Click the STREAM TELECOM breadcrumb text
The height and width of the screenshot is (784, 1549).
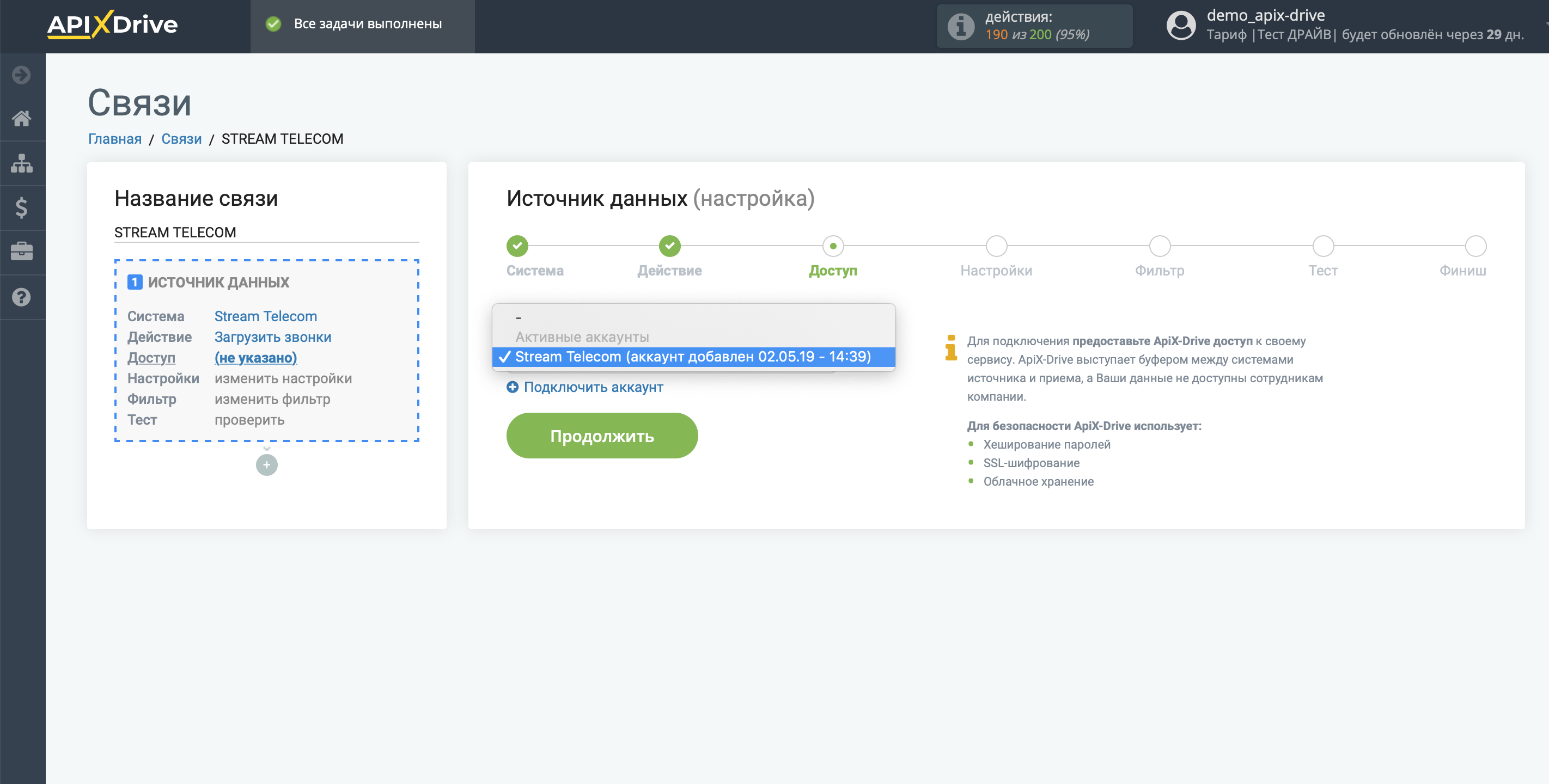tap(283, 139)
